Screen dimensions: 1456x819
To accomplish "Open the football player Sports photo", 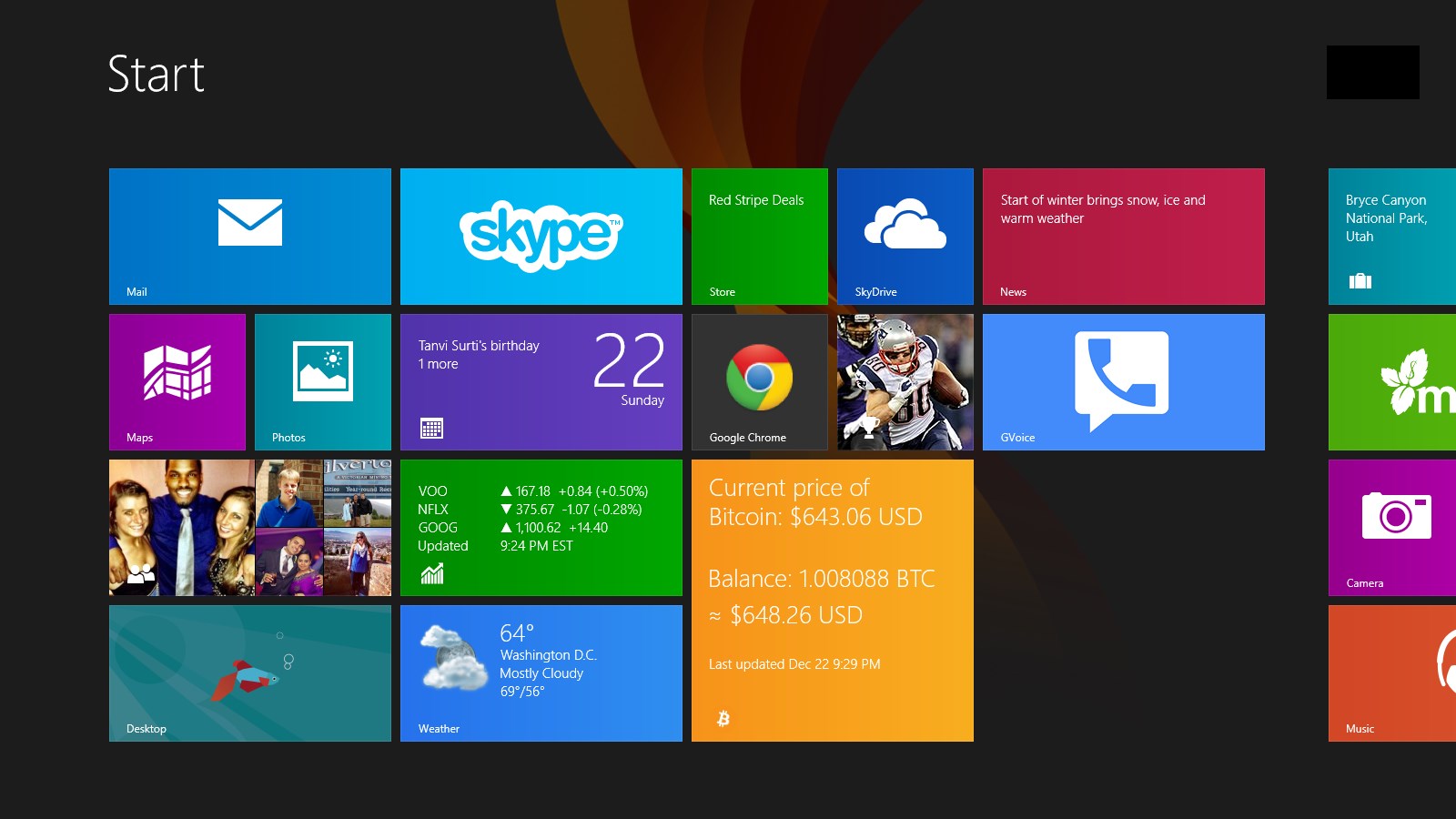I will [905, 382].
